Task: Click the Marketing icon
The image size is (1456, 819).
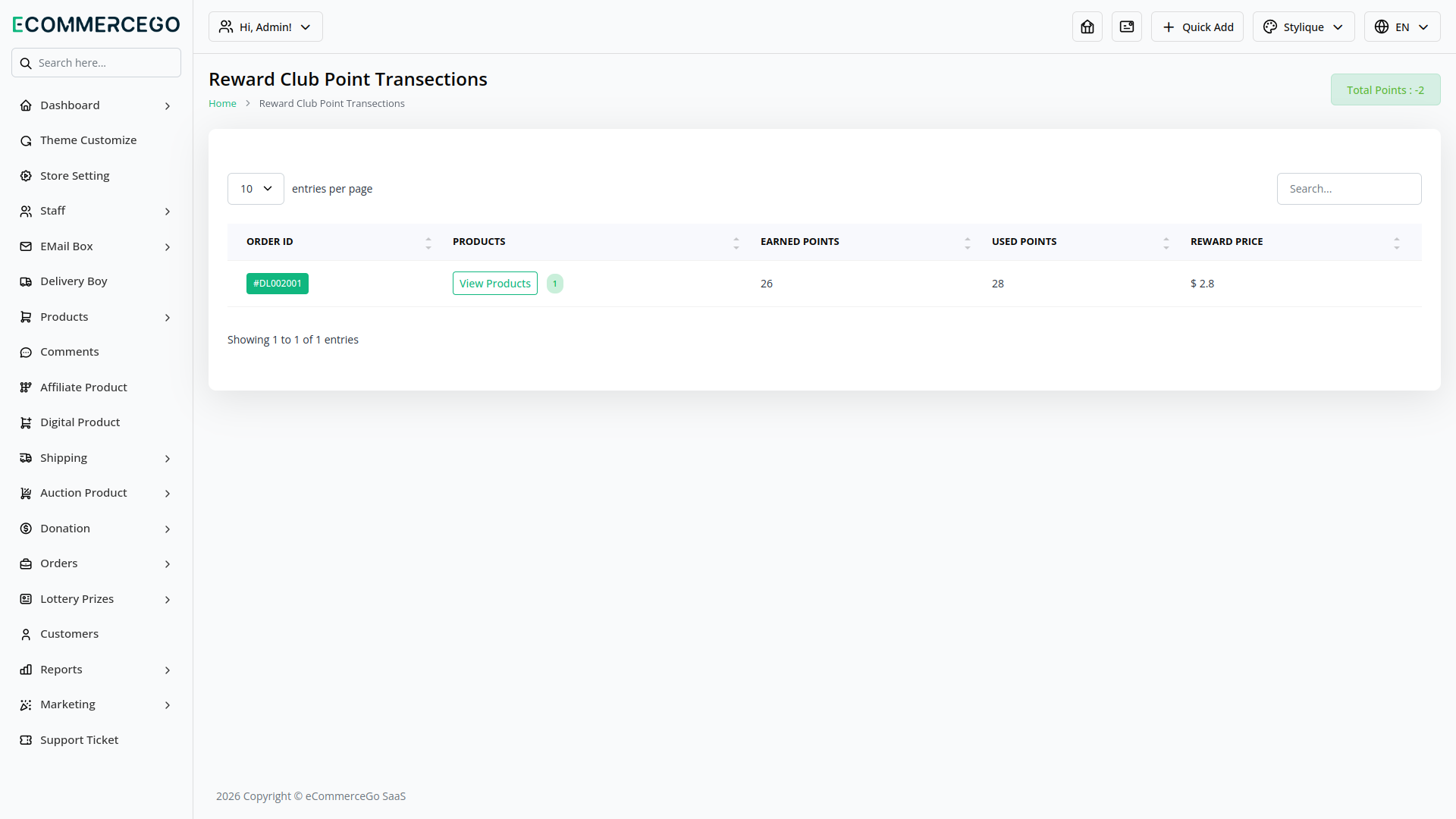Action: tap(26, 705)
